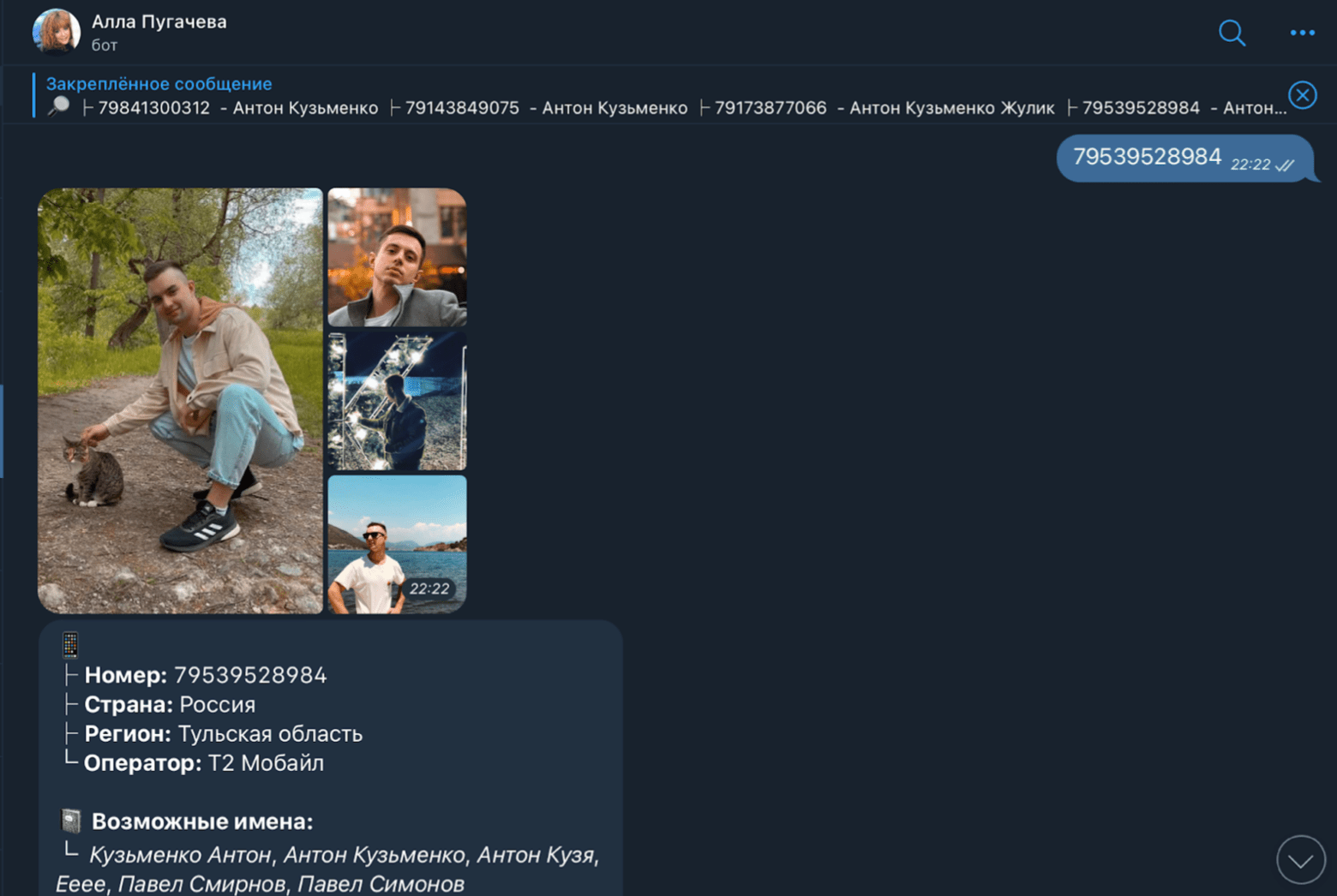Open photo of man by the sea

[x=397, y=544]
